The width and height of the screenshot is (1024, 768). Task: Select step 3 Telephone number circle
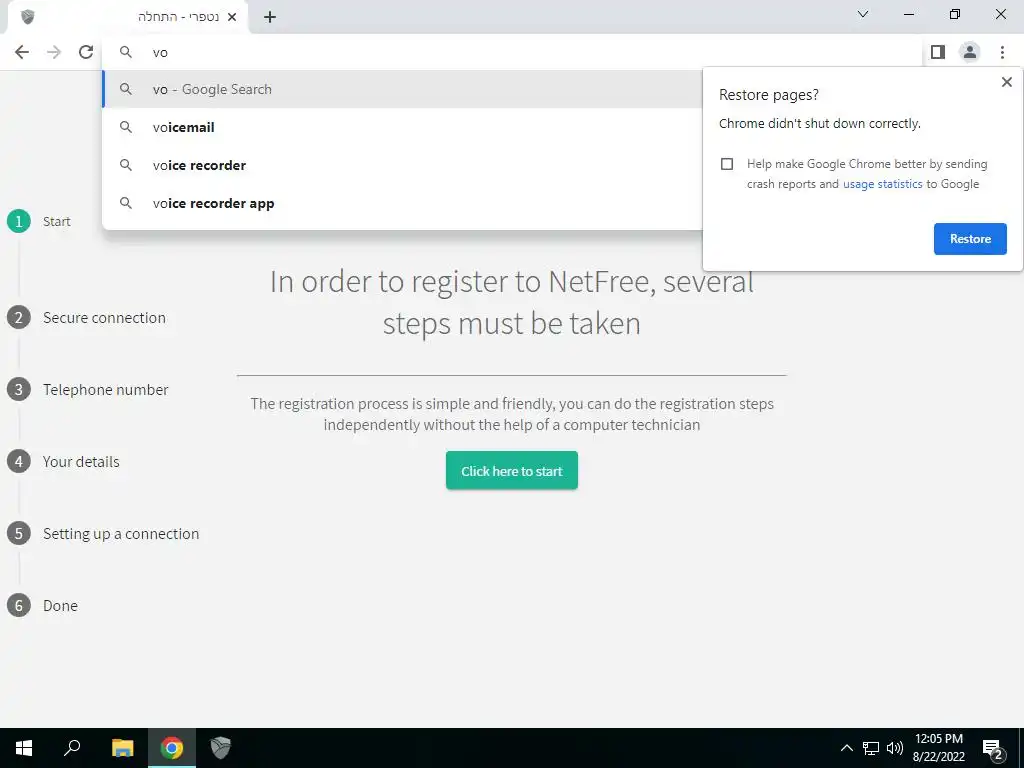[x=19, y=389]
